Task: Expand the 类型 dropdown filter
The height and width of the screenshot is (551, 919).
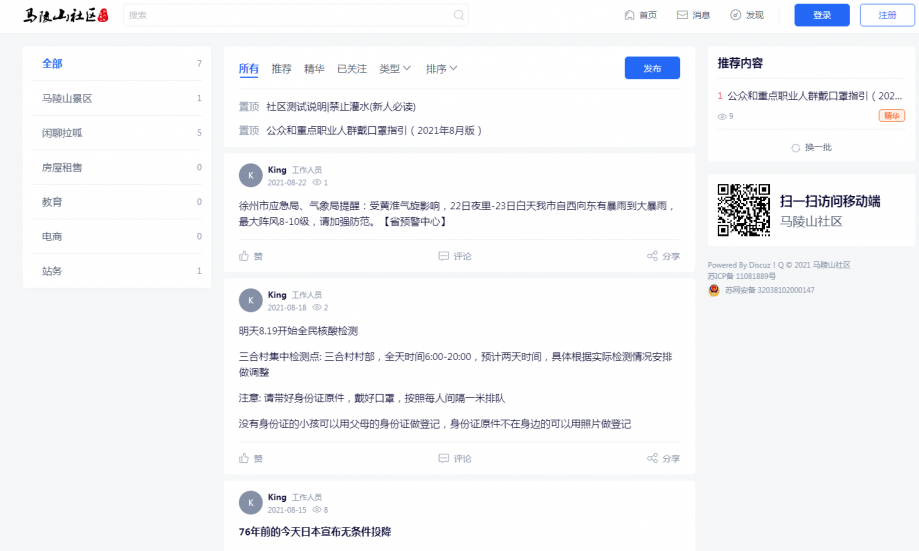Action: coord(396,69)
